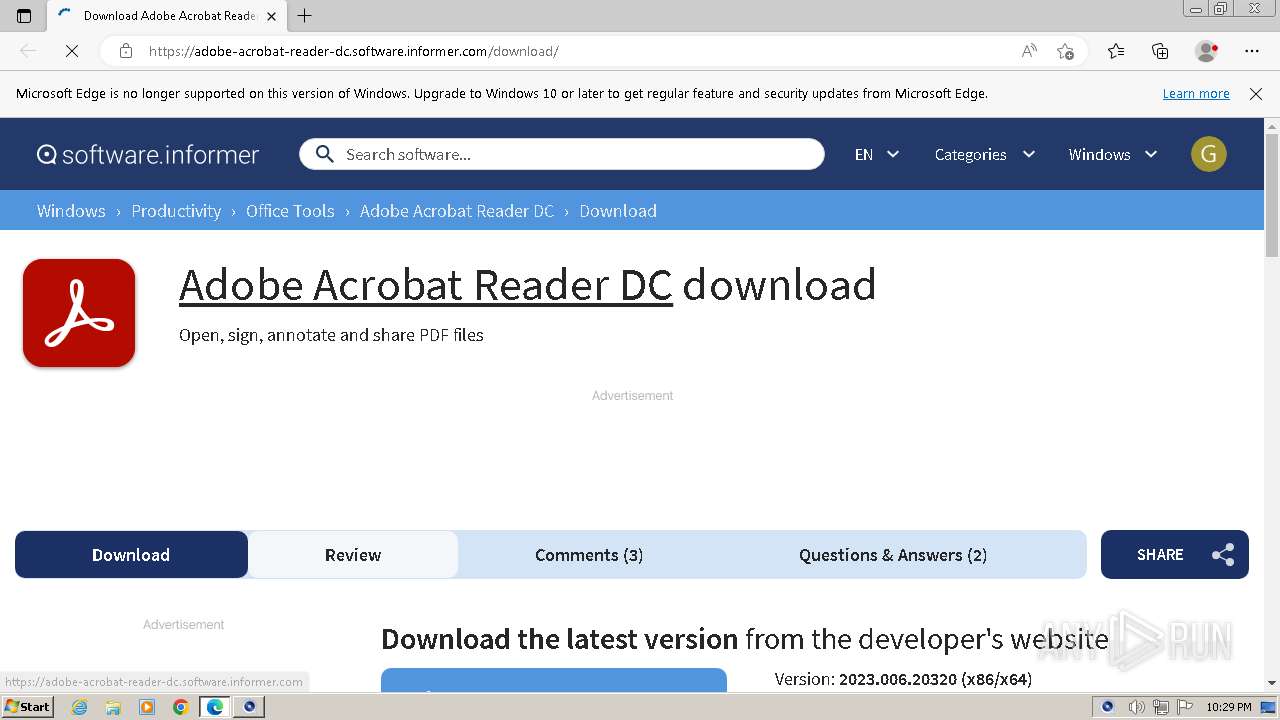Click Adobe Acrobat Reader DC title link
This screenshot has width=1280, height=720.
pyautogui.click(x=426, y=285)
